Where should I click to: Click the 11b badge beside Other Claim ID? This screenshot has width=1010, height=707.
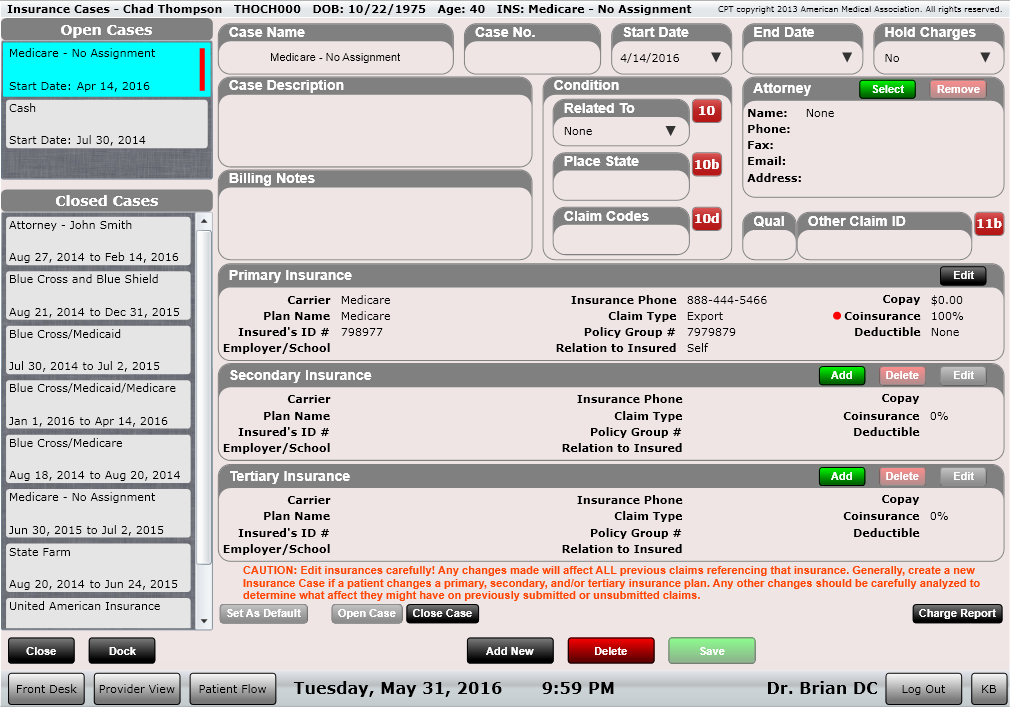(988, 224)
